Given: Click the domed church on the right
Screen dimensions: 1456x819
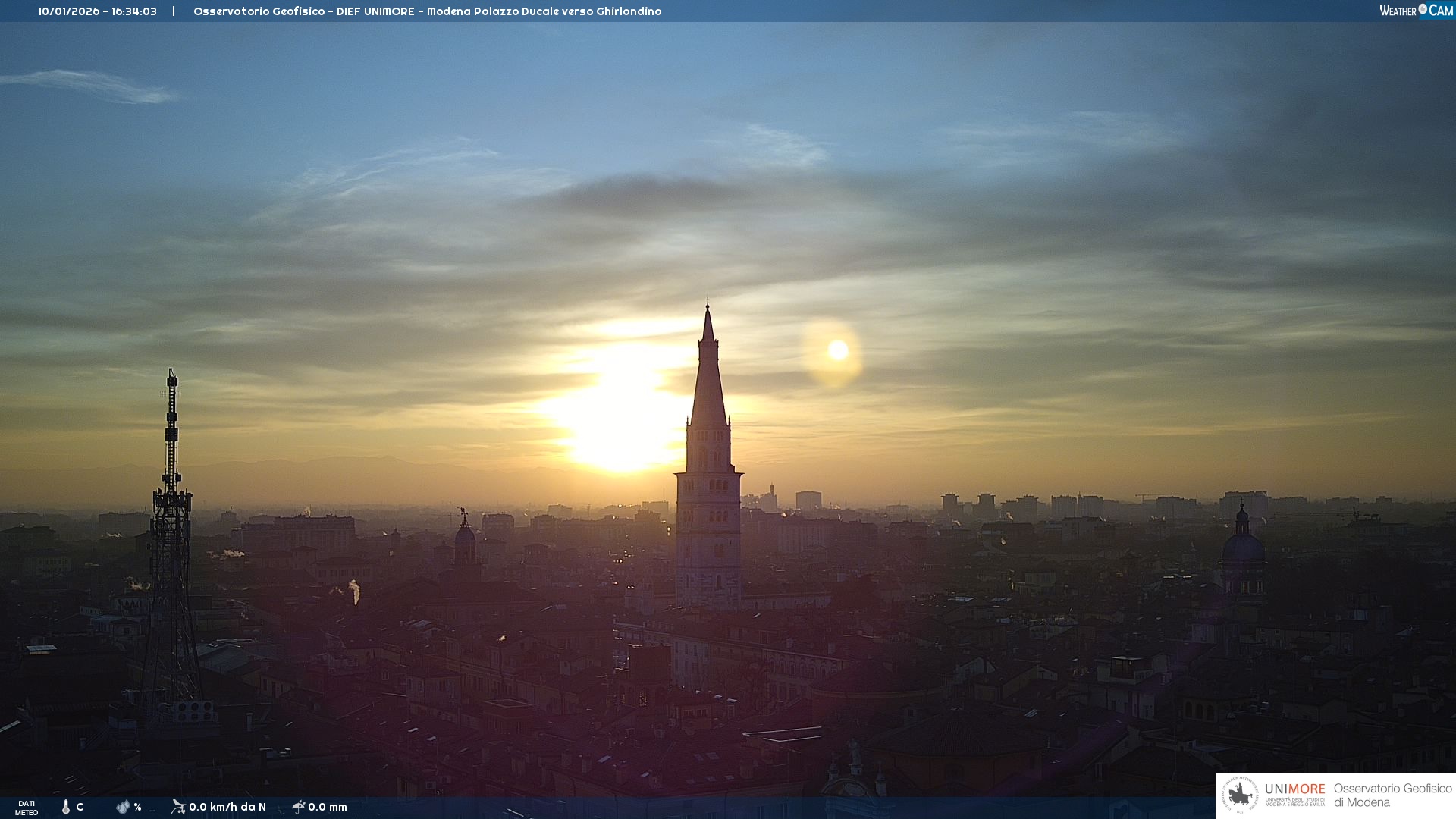Looking at the screenshot, I should coord(1242,548).
